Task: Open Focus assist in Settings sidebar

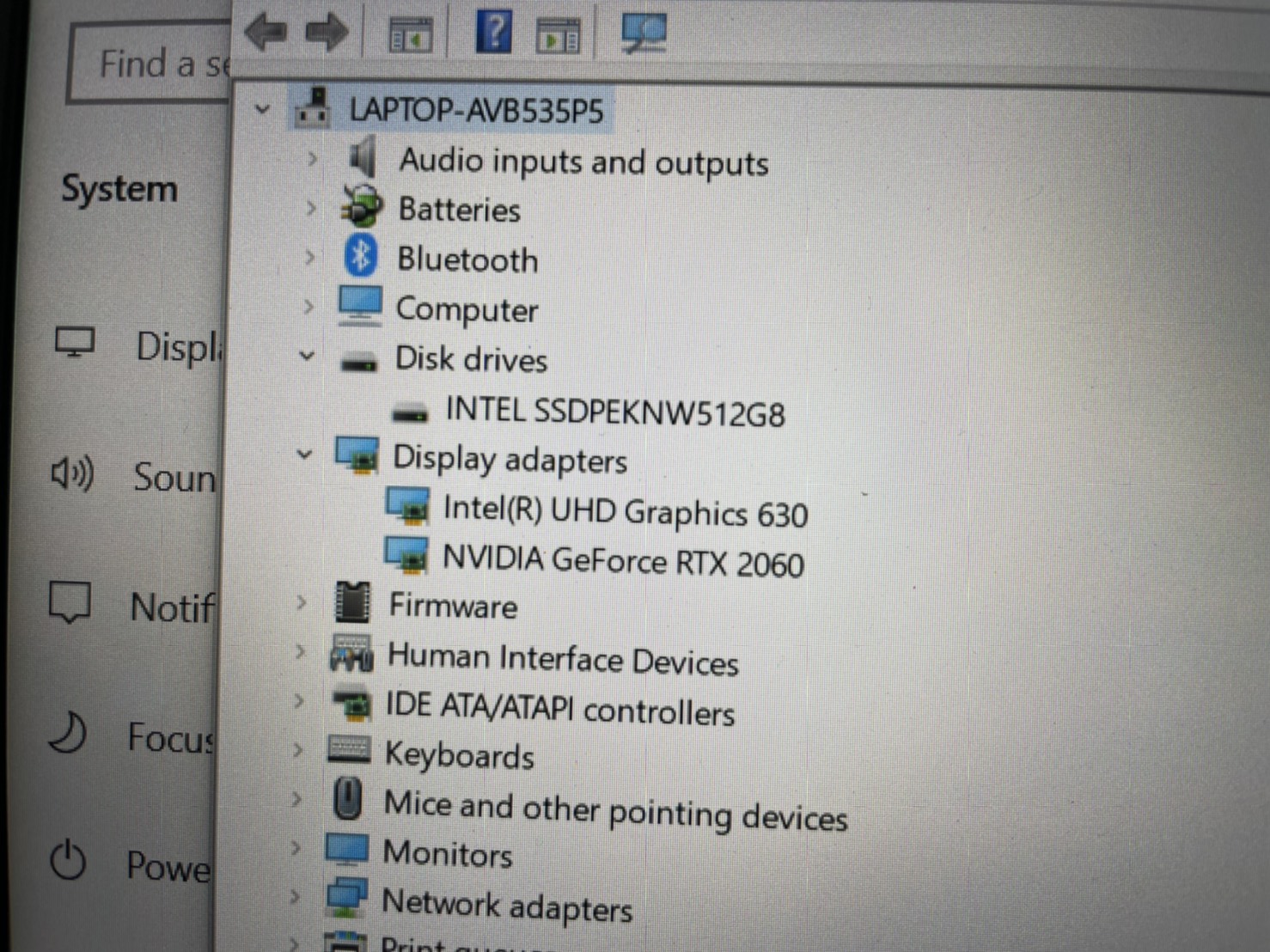Action: [169, 737]
